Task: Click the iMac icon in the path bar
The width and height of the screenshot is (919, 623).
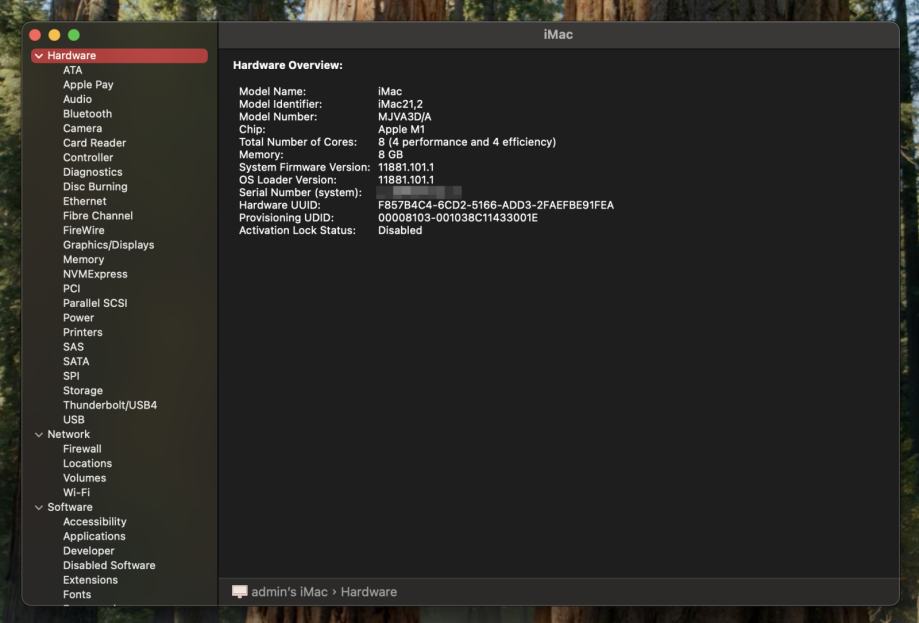Action: [x=240, y=592]
